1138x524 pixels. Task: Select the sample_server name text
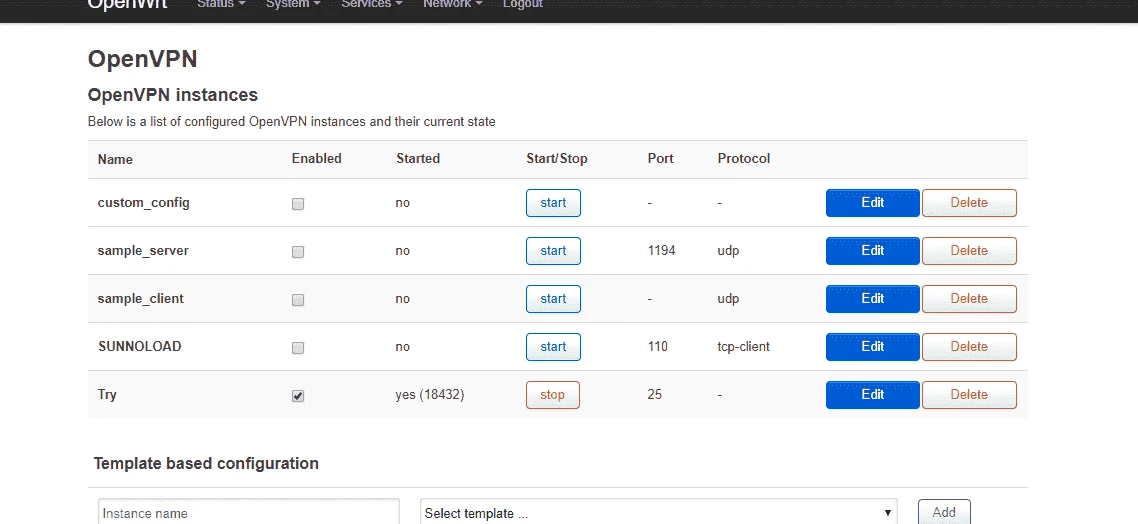tap(143, 251)
